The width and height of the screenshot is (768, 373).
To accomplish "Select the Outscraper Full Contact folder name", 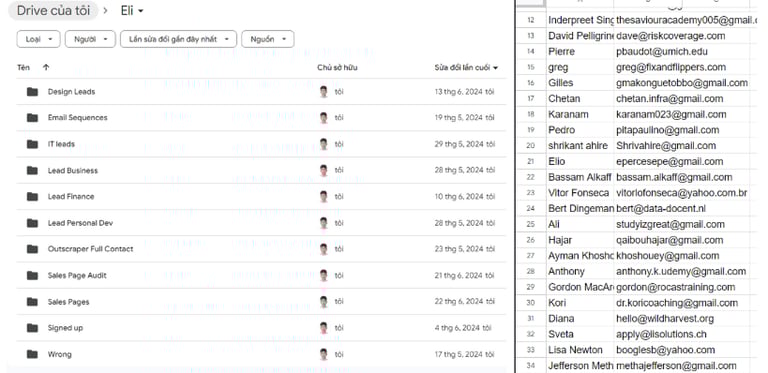I will (91, 249).
